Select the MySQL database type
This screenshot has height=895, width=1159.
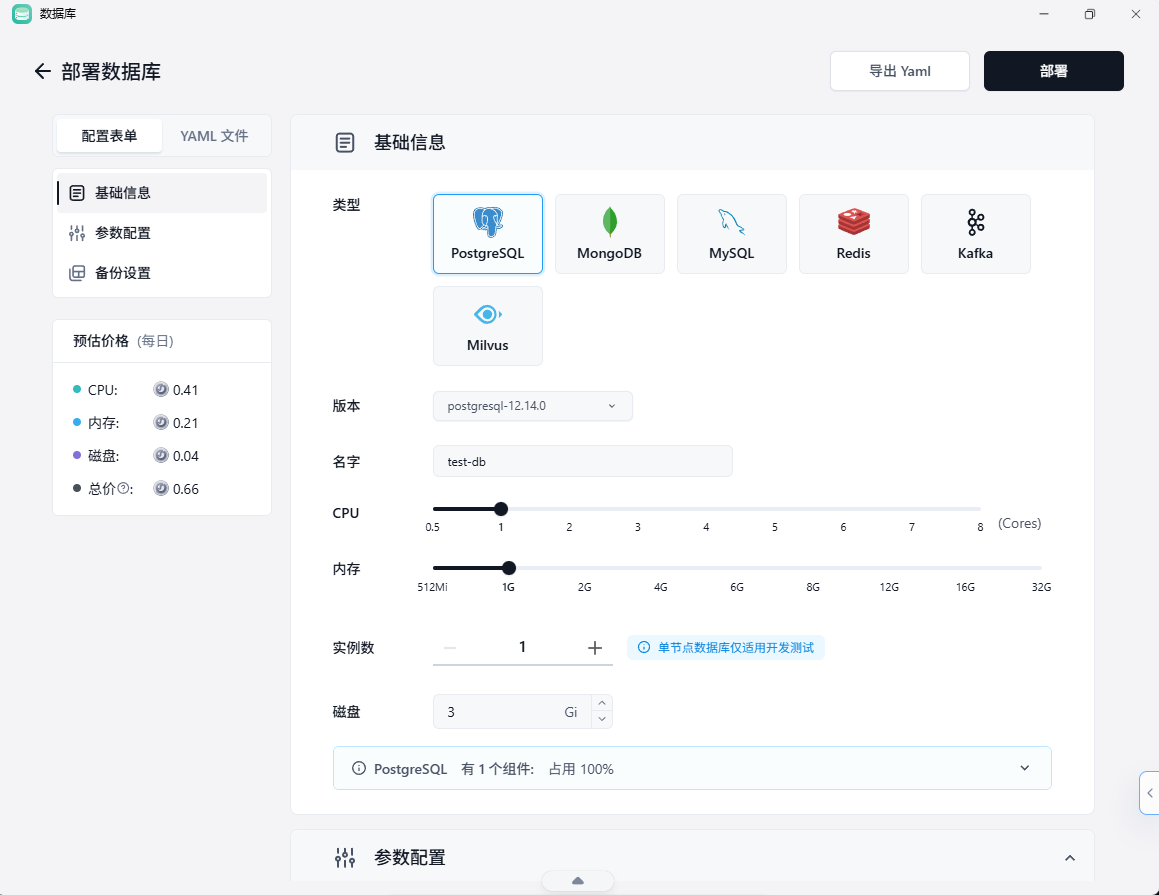(x=732, y=234)
